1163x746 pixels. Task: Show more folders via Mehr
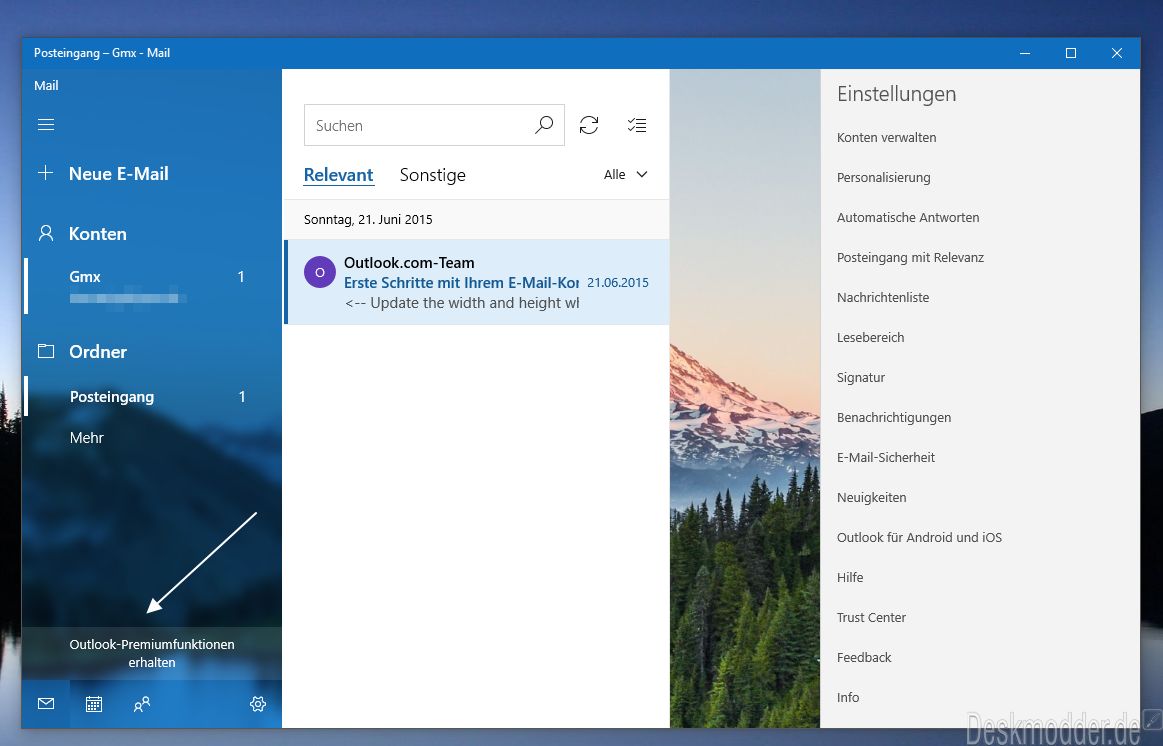tap(87, 438)
